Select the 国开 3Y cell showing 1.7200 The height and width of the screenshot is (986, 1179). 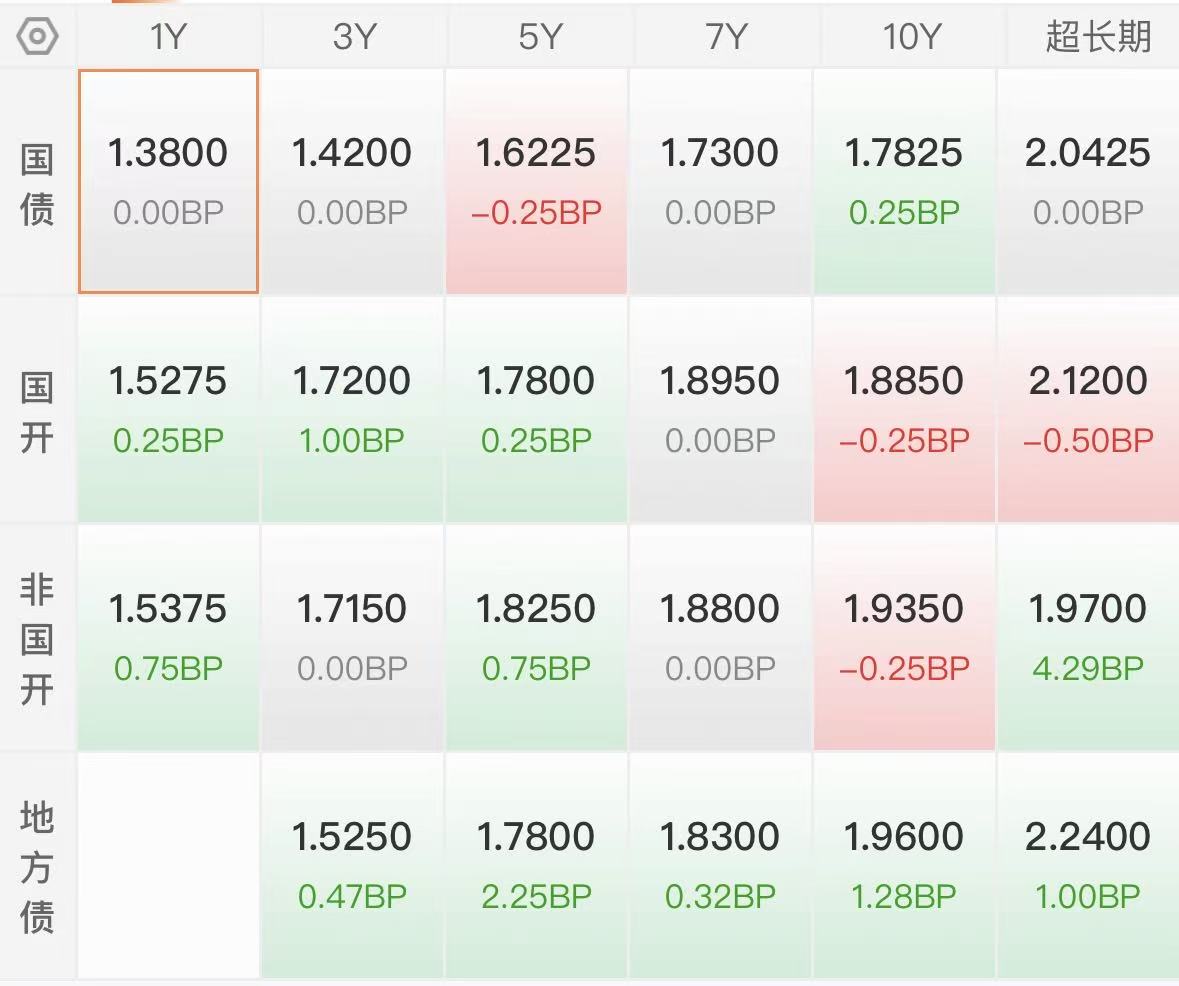(x=353, y=409)
